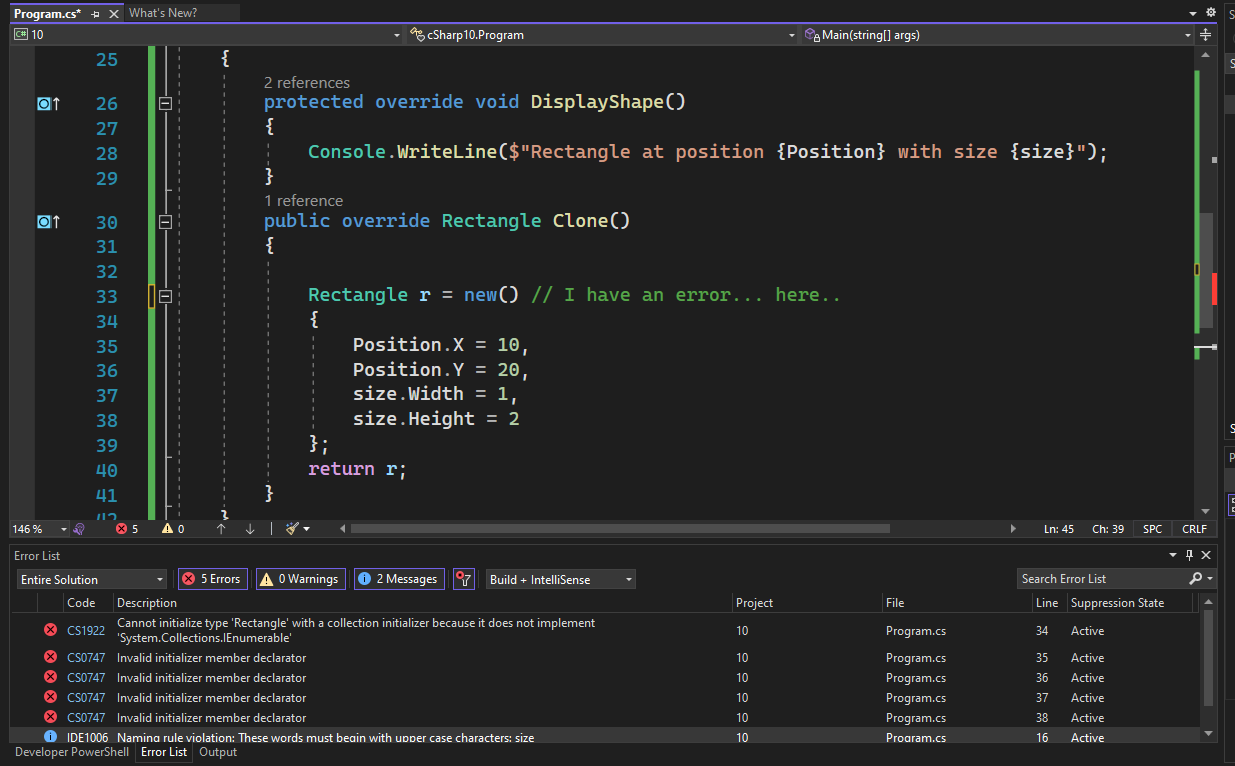Switch to the What's New? tab
Image resolution: width=1235 pixels, height=766 pixels.
[163, 13]
